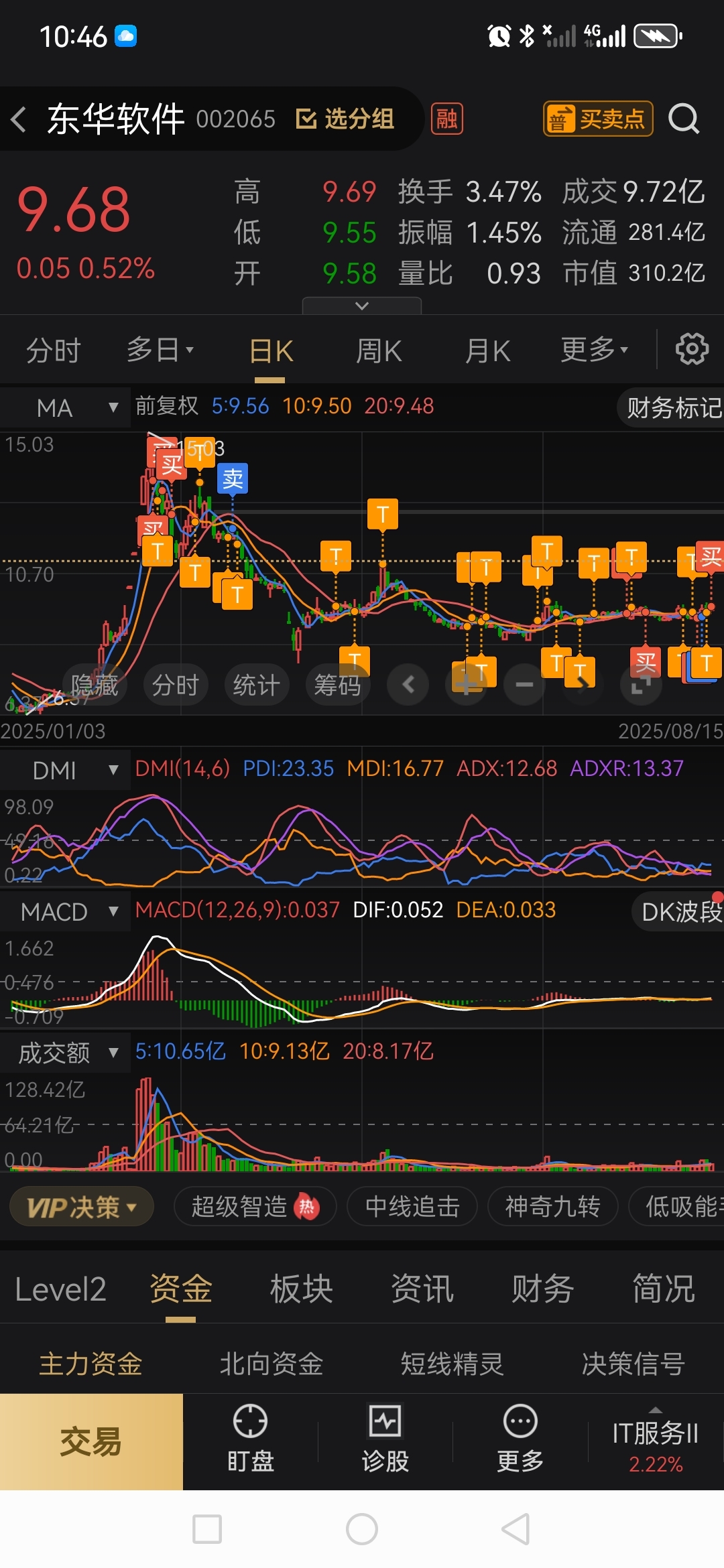The width and height of the screenshot is (724, 1568).
Task: Select the 月K tab
Action: coord(487,350)
